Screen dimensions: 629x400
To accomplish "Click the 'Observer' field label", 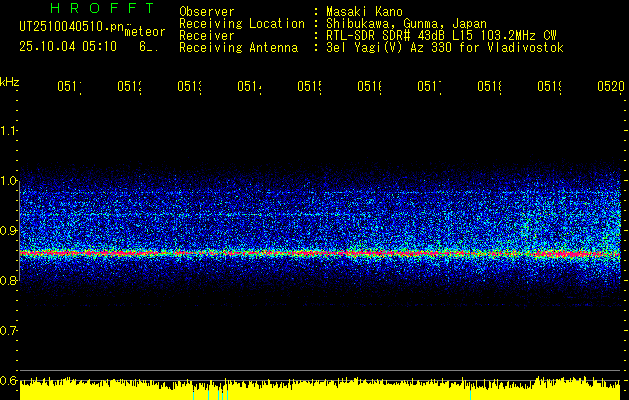I will pyautogui.click(x=206, y=12).
